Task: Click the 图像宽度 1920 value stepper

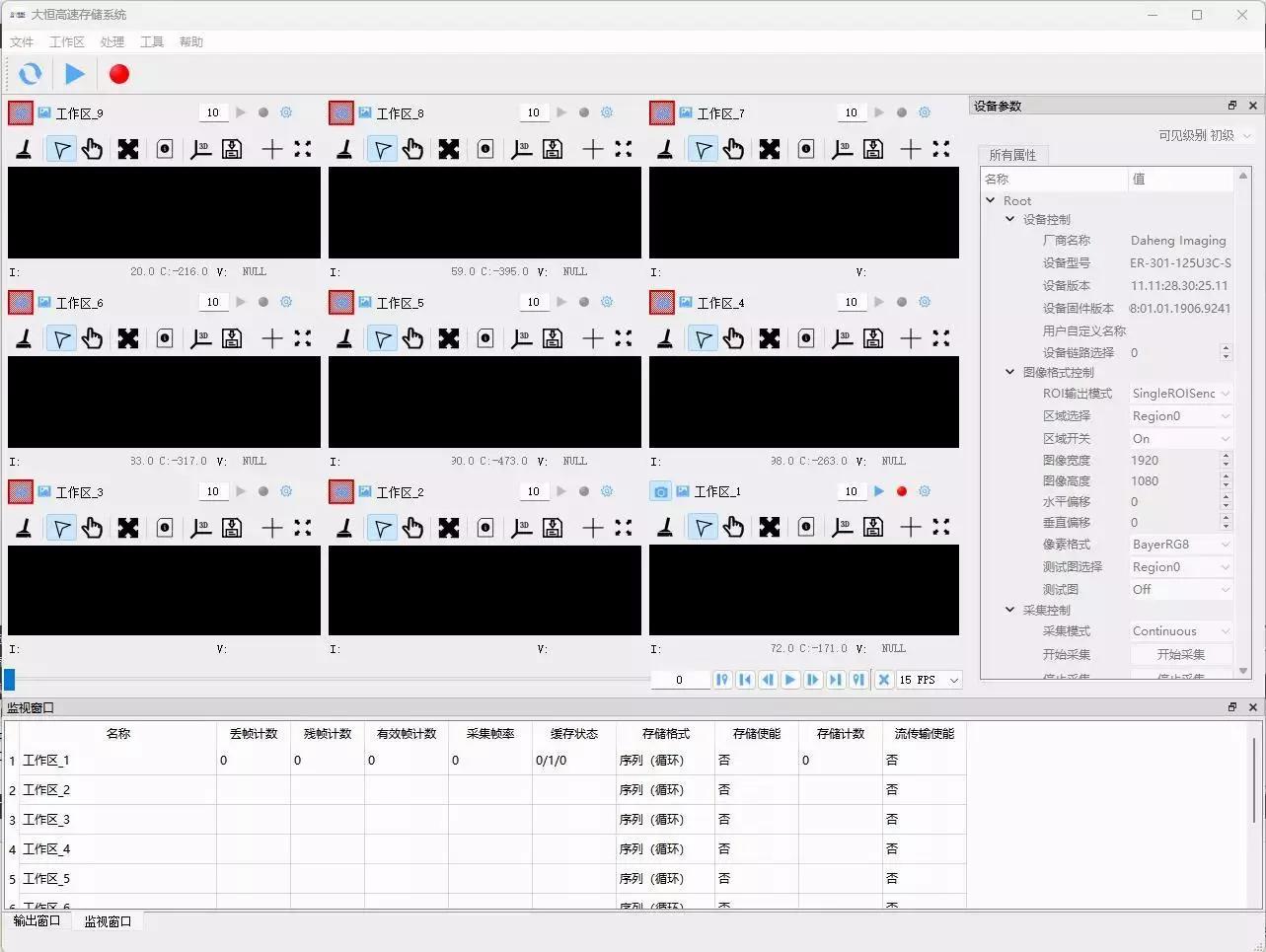Action: tap(1226, 460)
